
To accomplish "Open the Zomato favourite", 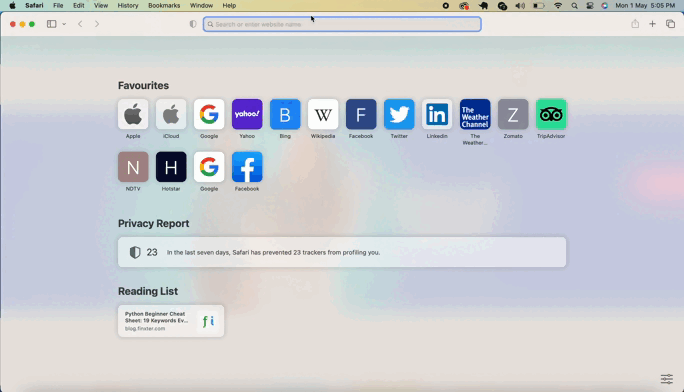I will [513, 114].
